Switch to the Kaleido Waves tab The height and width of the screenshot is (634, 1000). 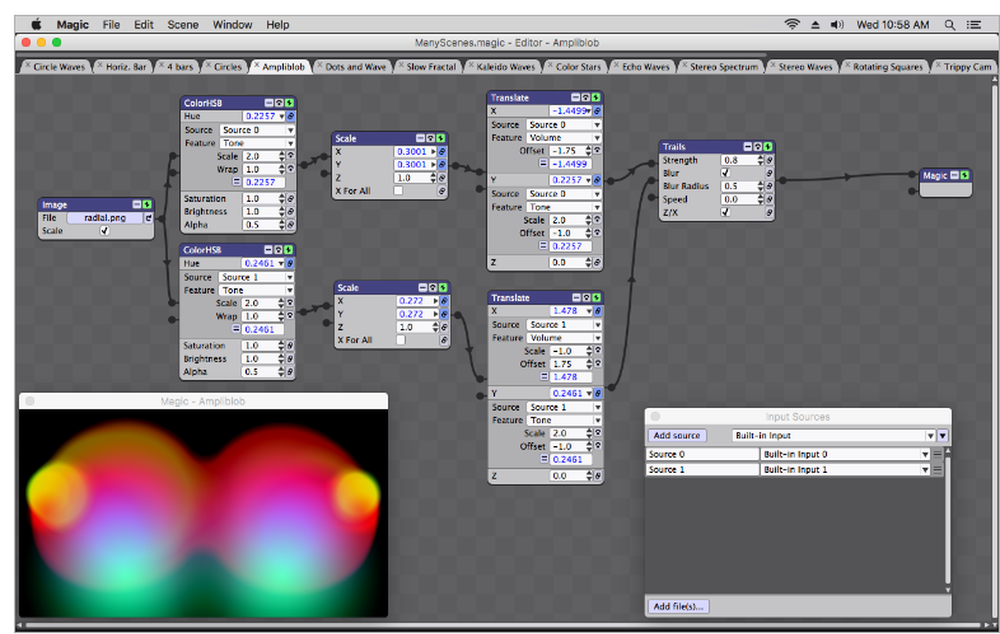tap(506, 66)
